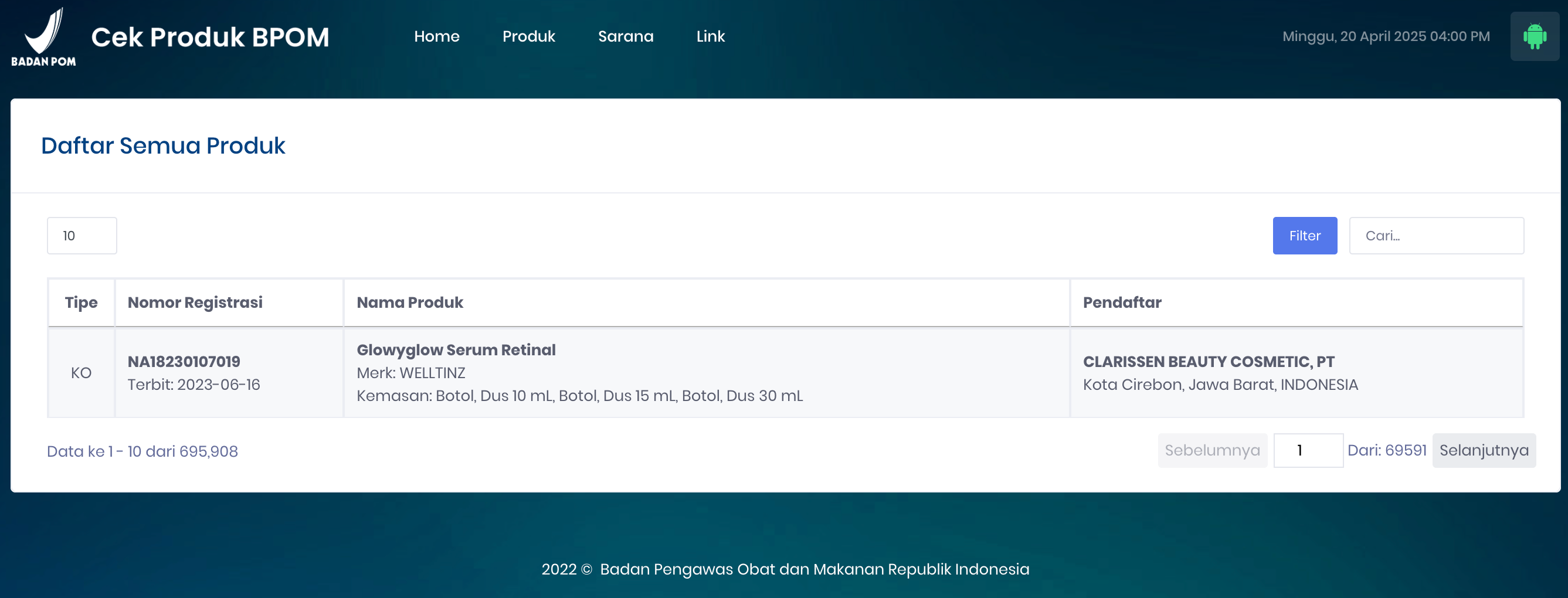
Task: Click registration number NA18230107019
Action: 184,361
